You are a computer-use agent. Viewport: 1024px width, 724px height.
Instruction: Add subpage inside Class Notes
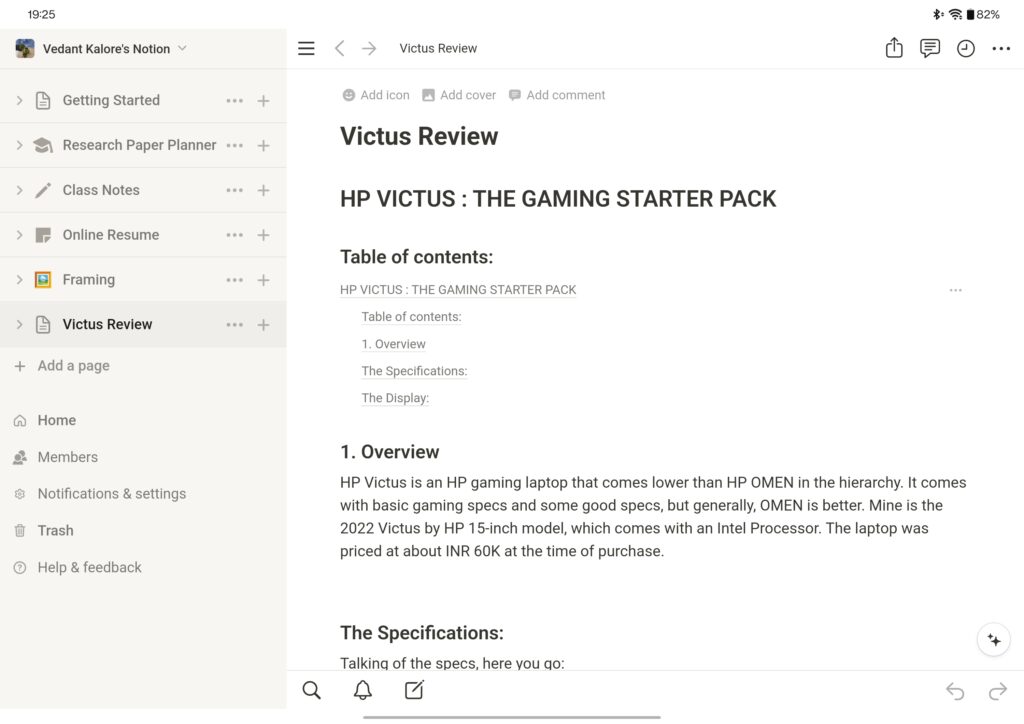tap(263, 191)
